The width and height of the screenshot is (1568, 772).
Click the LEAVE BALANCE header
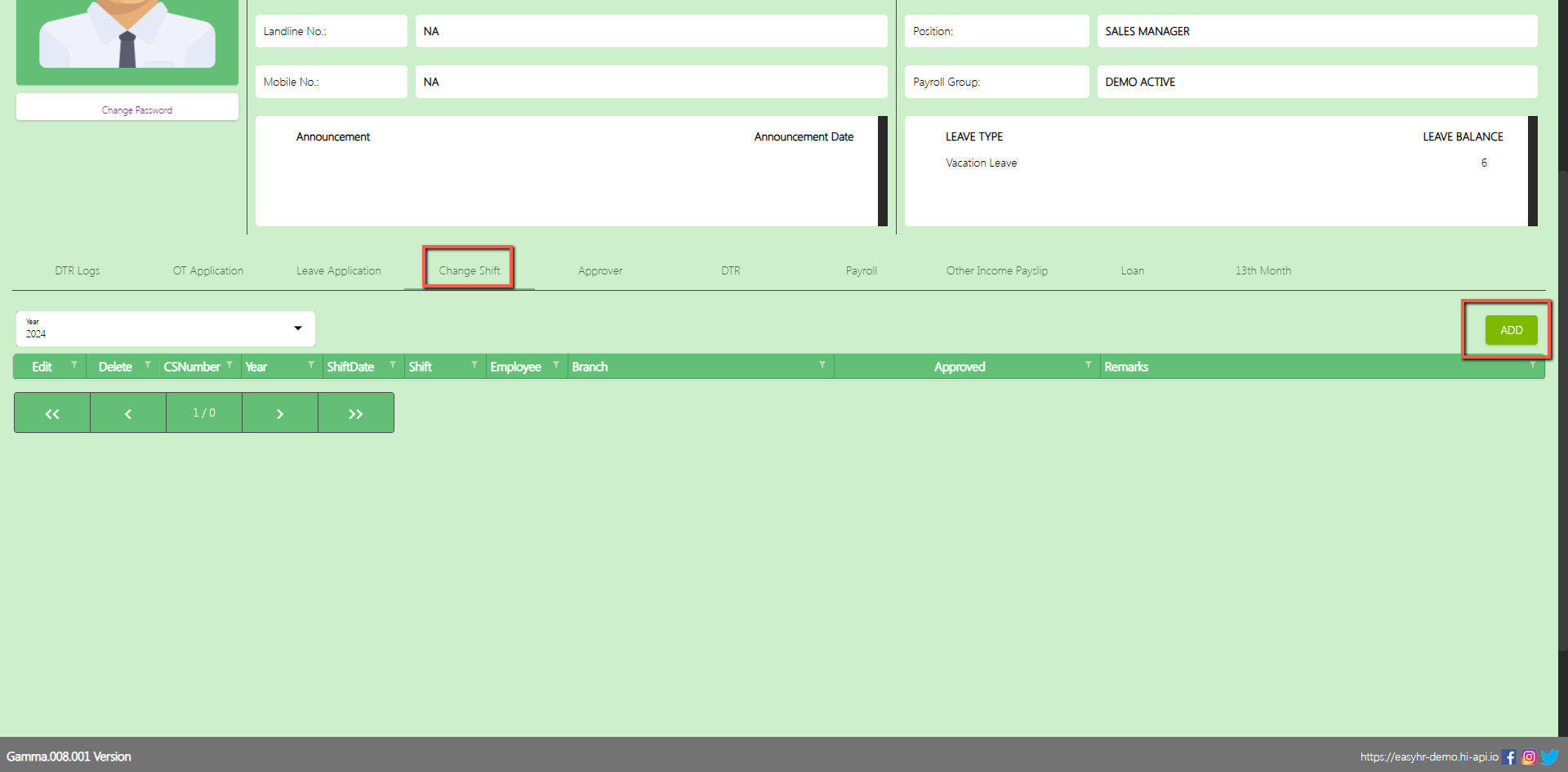pos(1463,136)
